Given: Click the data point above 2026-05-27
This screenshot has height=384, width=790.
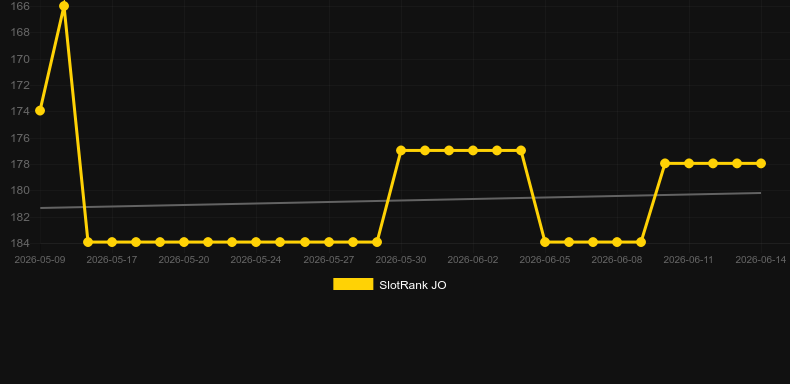Looking at the screenshot, I should (x=329, y=242).
